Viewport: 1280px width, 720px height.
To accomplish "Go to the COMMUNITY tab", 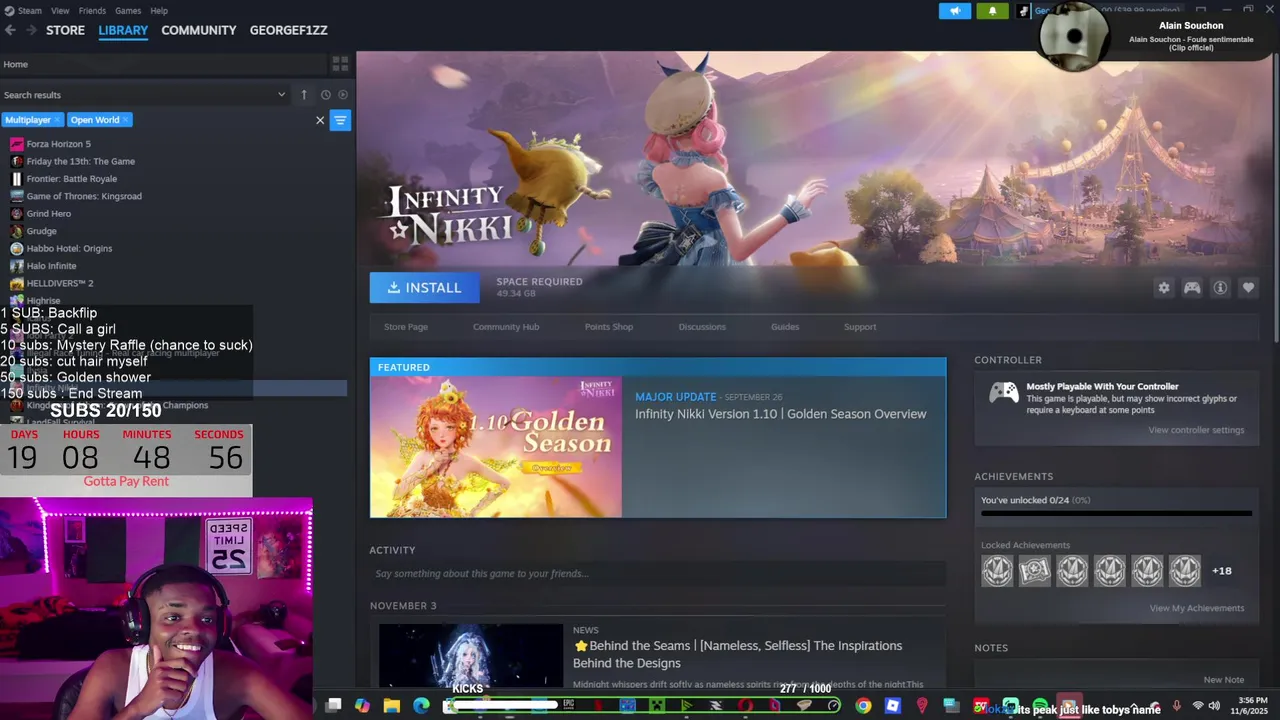I will click(x=199, y=30).
